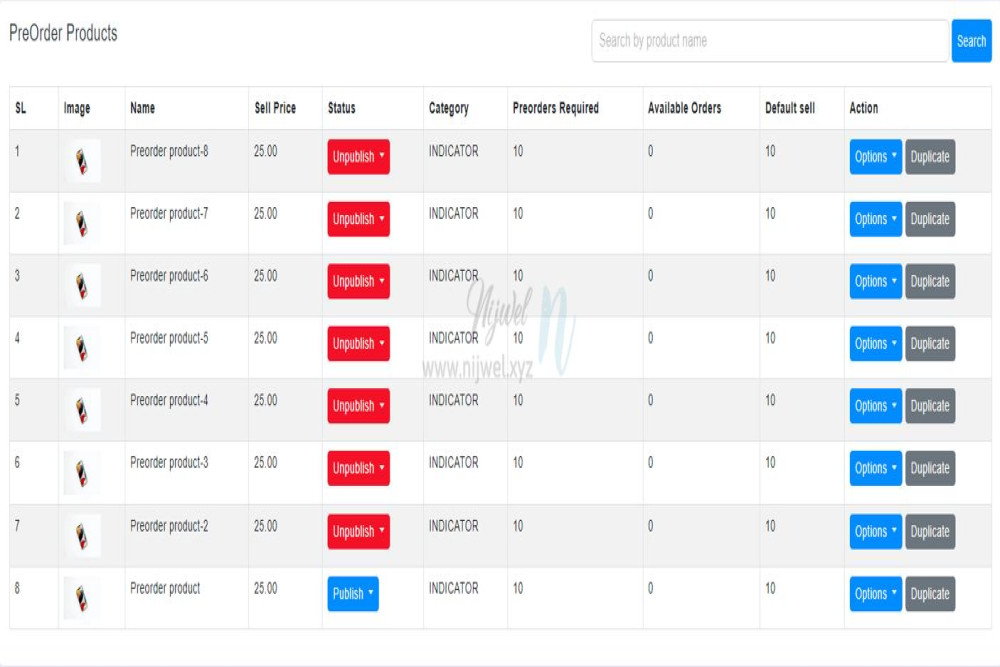Click product image thumbnail for Preorder product-6

click(82, 286)
